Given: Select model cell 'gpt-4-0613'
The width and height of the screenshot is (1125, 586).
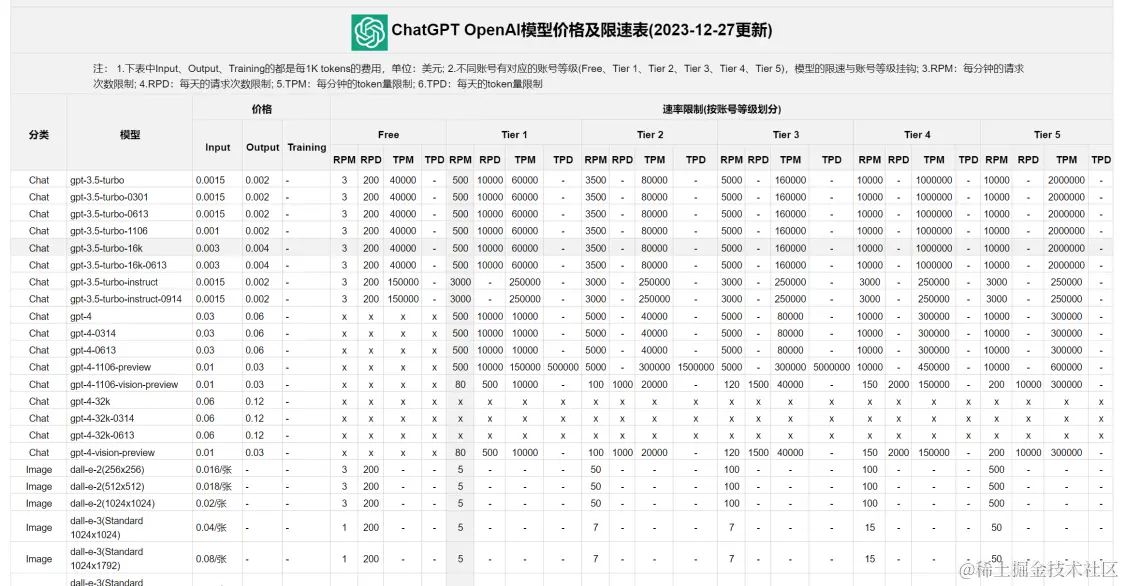Looking at the screenshot, I should [93, 350].
